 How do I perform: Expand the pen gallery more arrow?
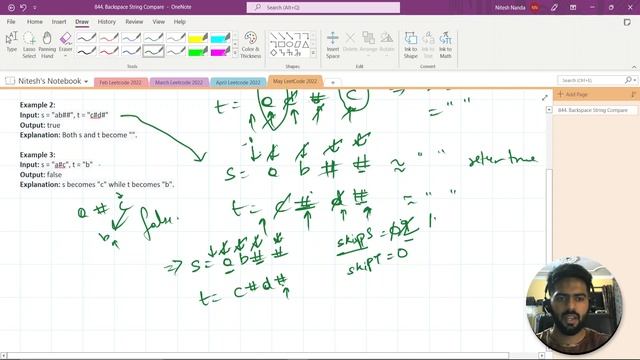[235, 53]
